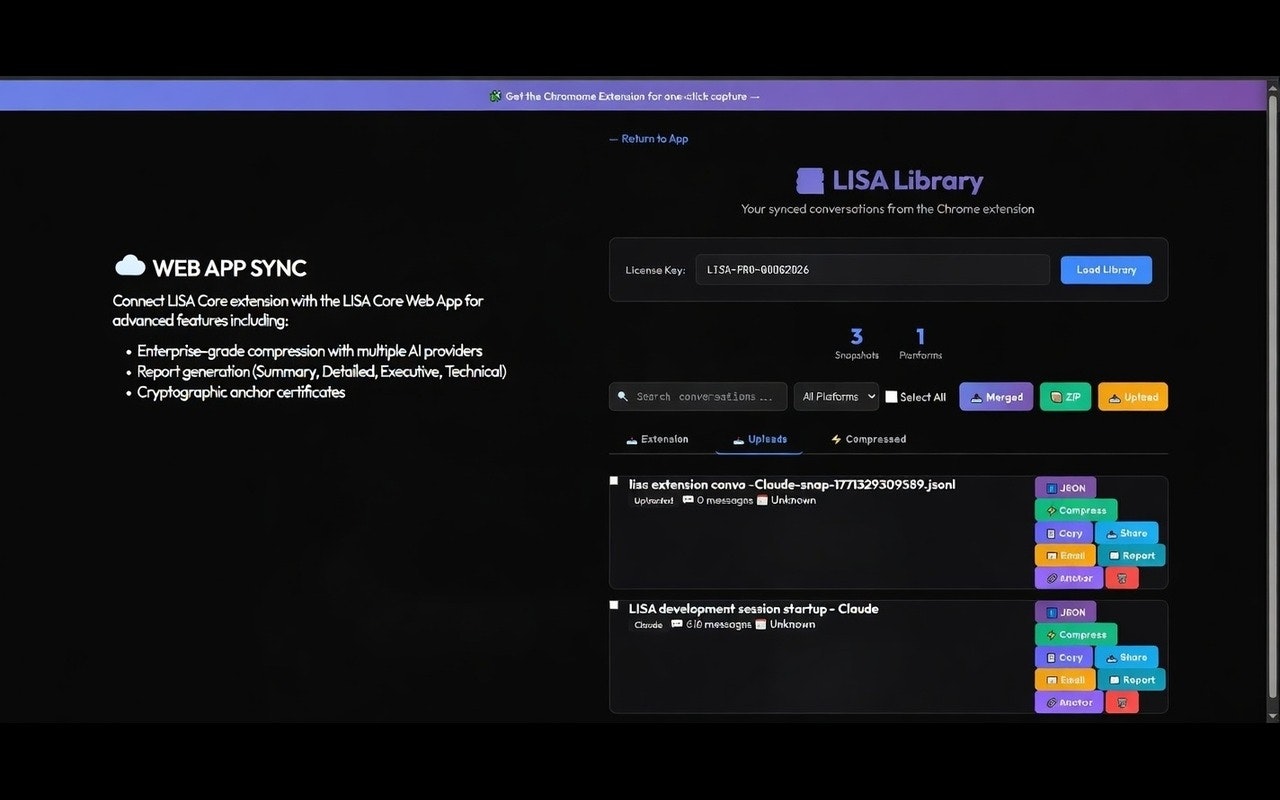Screen dimensions: 1280x800
Task: Open the Compressed tab
Action: [x=868, y=439]
